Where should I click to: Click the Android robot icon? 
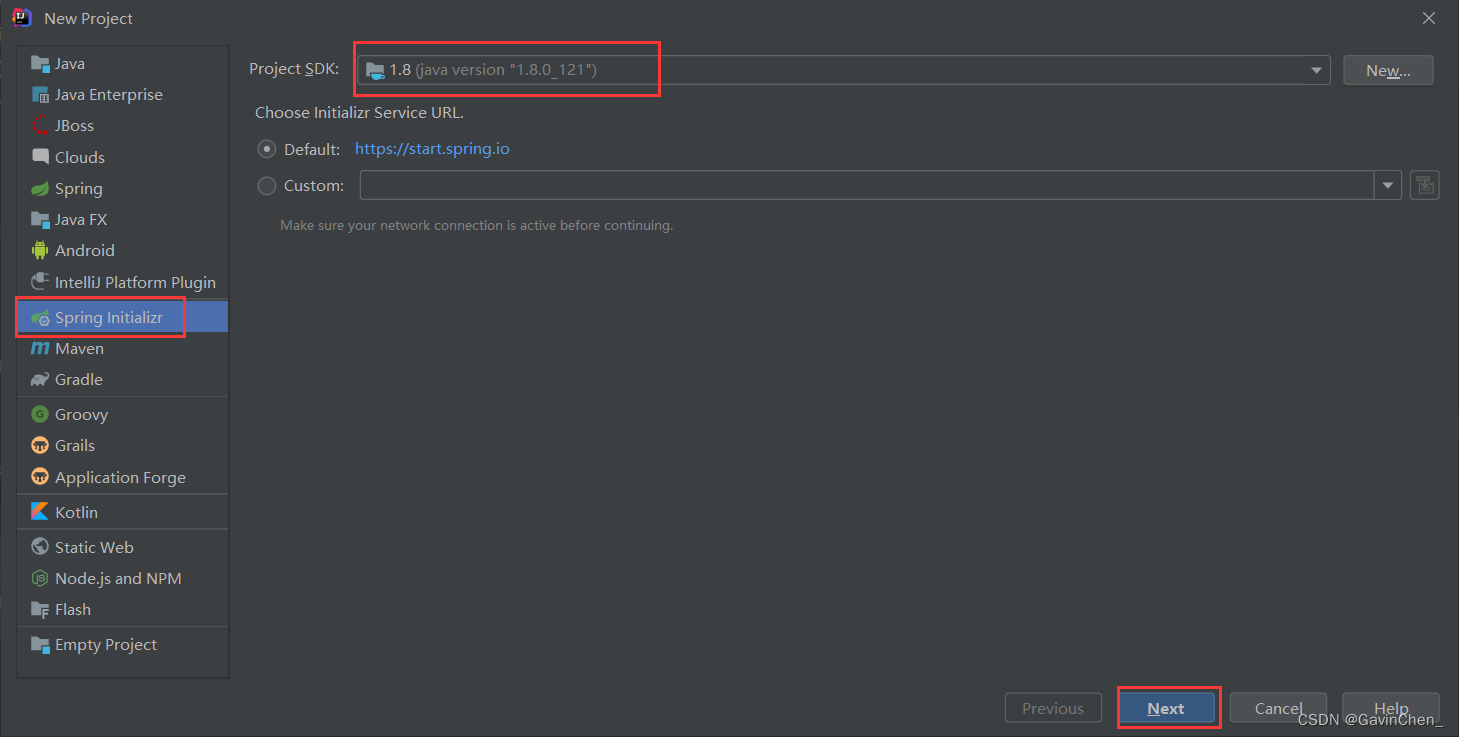point(40,251)
